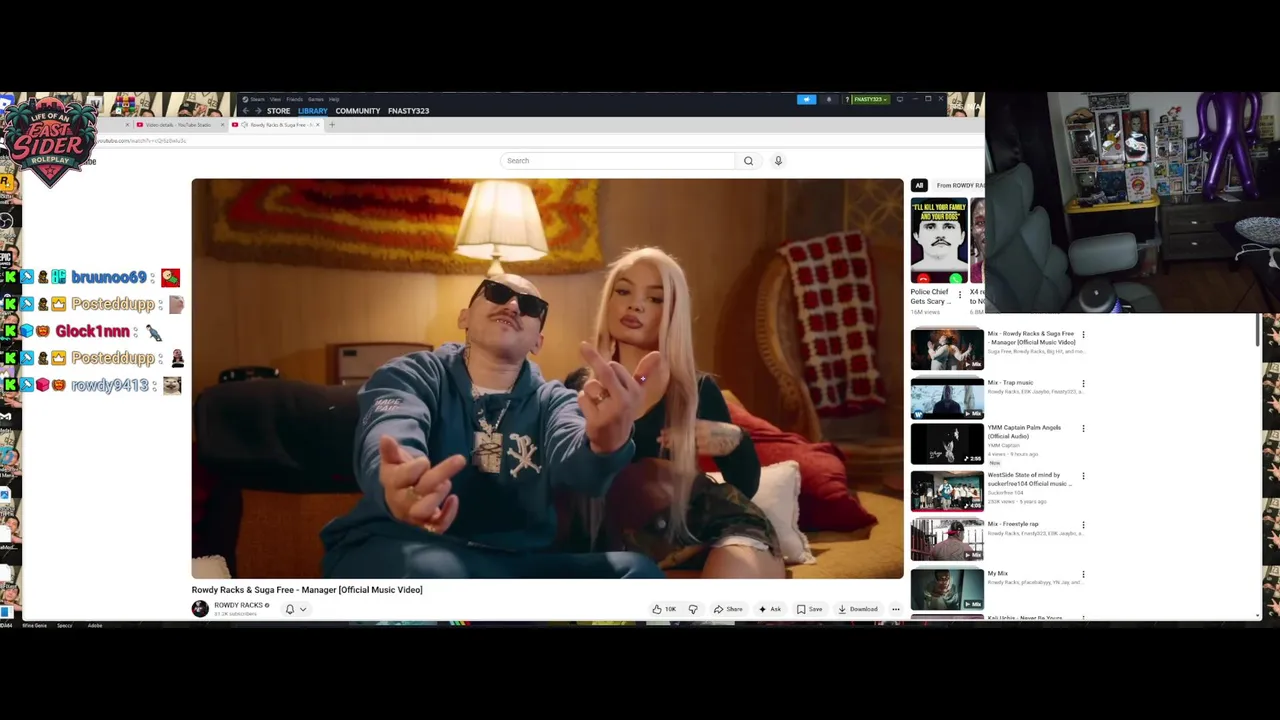Select the All filter chip
The width and height of the screenshot is (1280, 720).
pyautogui.click(x=919, y=185)
